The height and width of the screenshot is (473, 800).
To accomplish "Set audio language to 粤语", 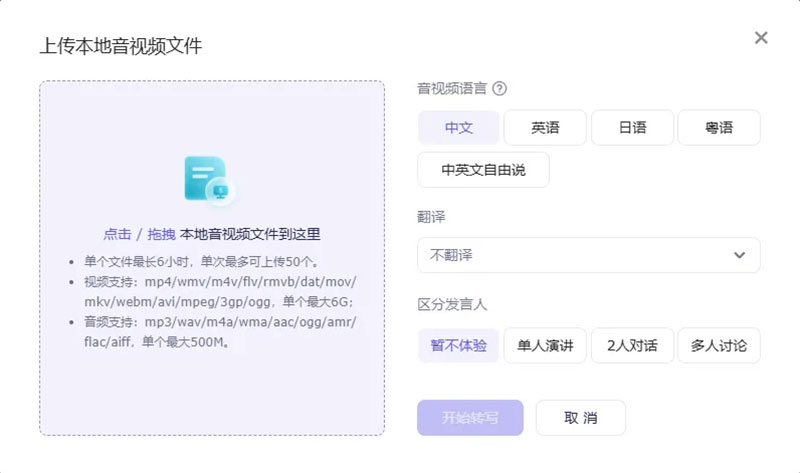I will [718, 127].
